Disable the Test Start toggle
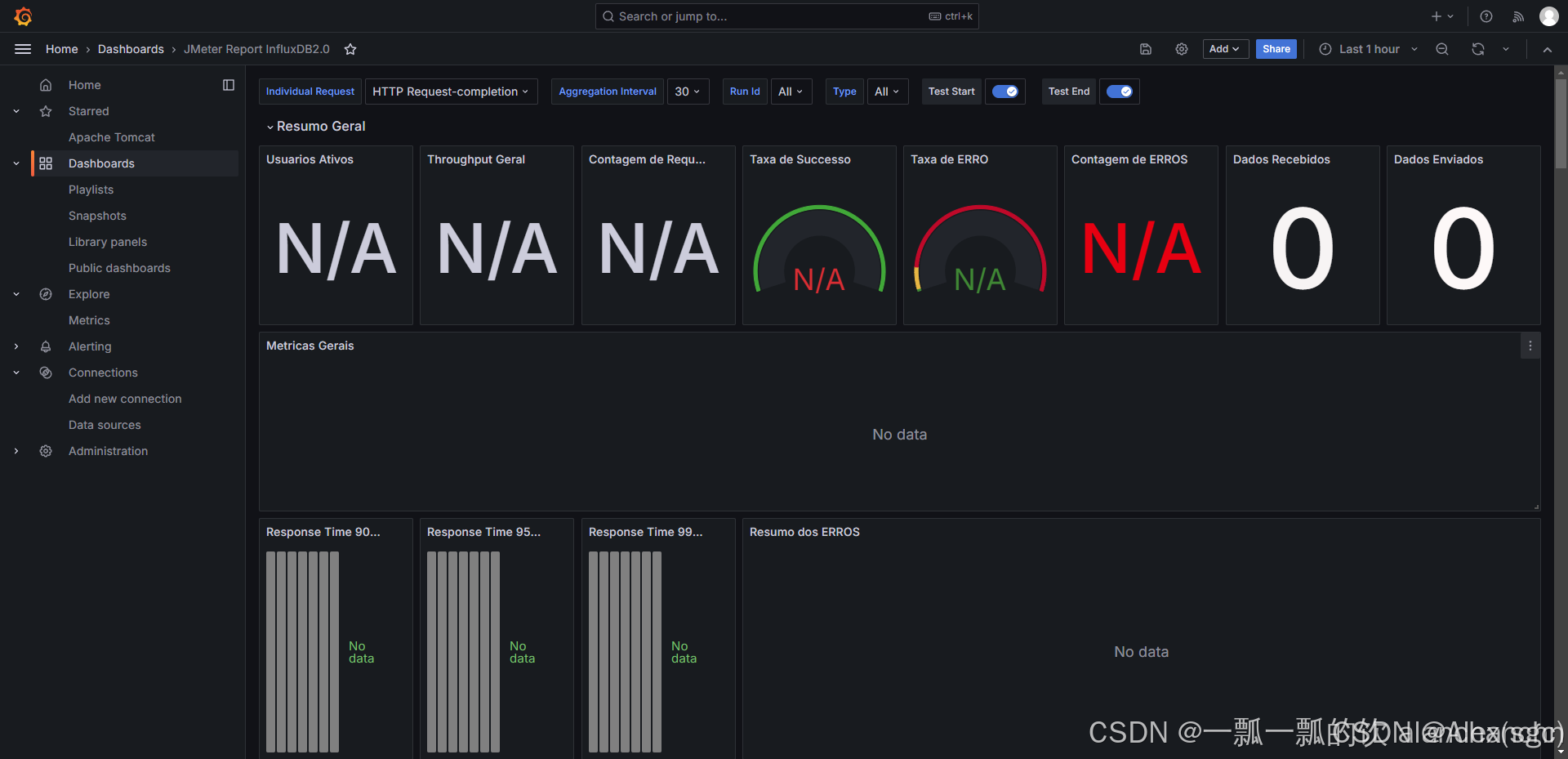The image size is (1568, 759). tap(1004, 91)
